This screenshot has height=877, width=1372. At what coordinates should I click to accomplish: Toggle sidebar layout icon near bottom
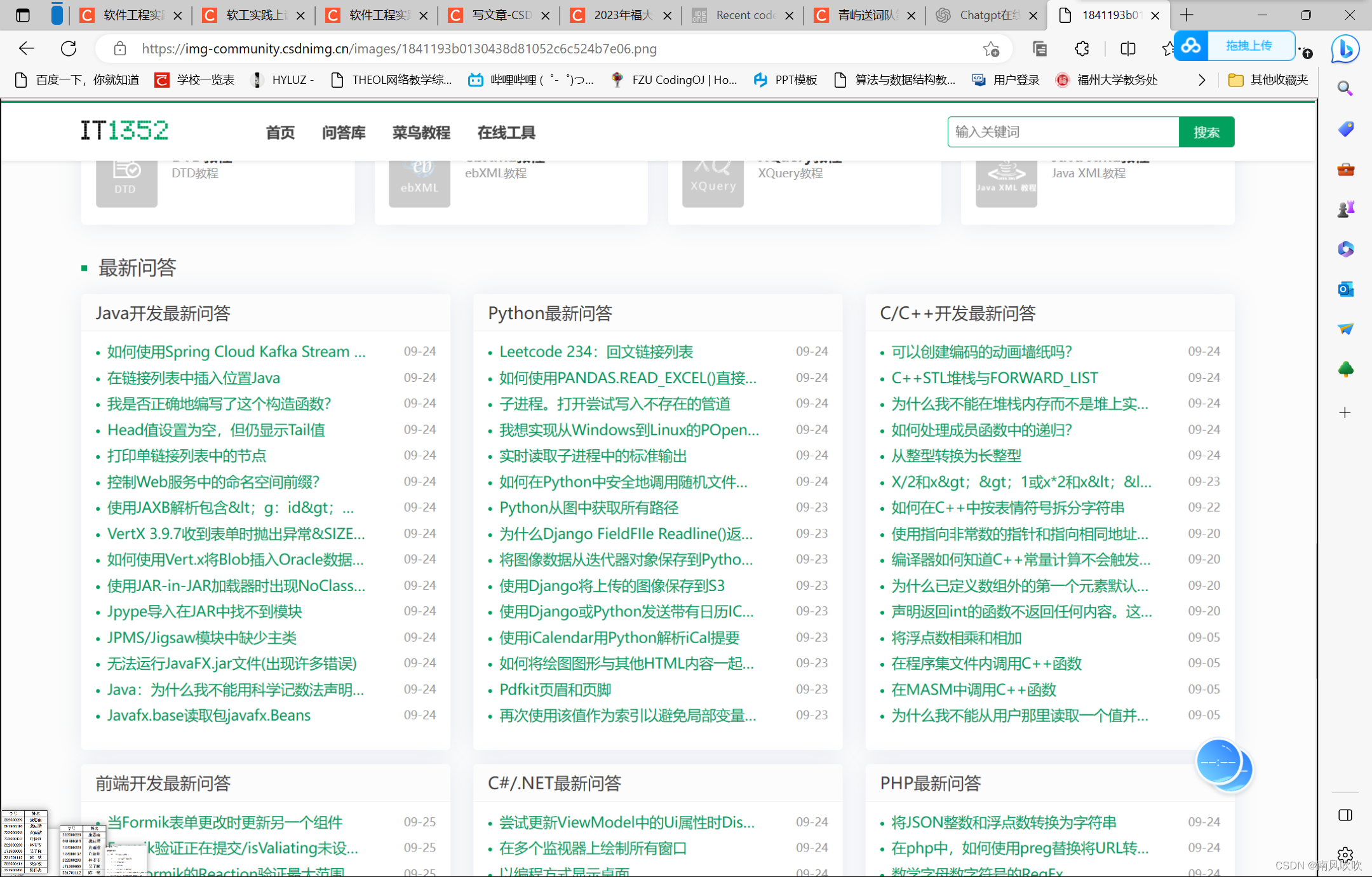point(1345,815)
